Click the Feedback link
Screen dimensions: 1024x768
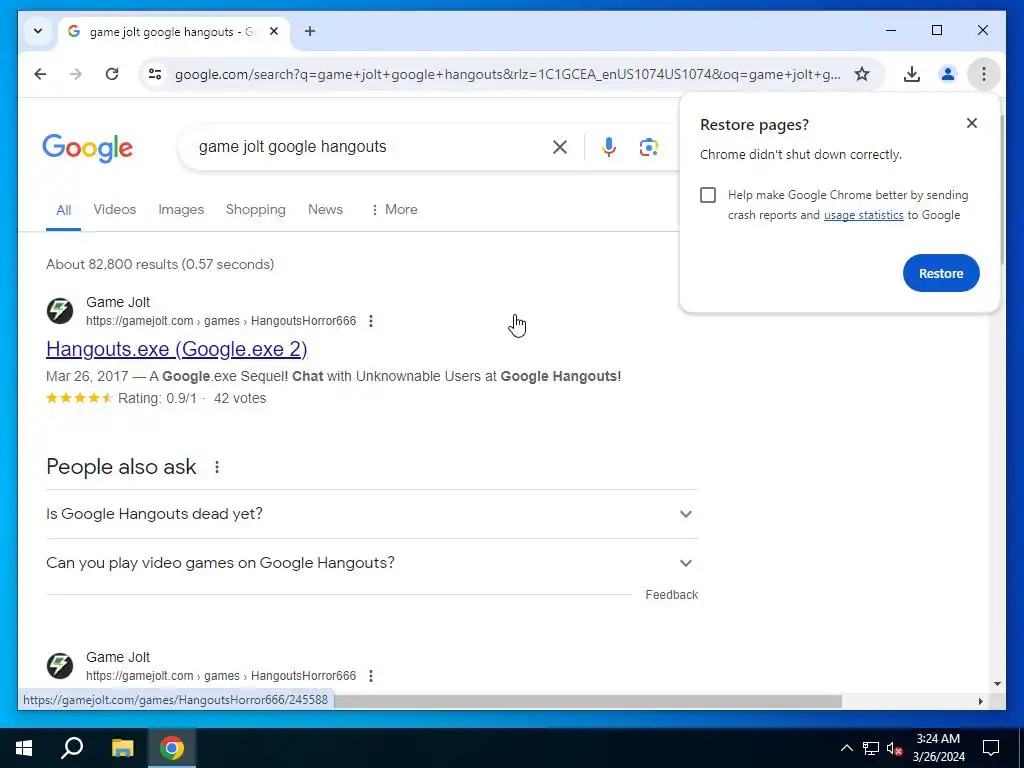[671, 595]
